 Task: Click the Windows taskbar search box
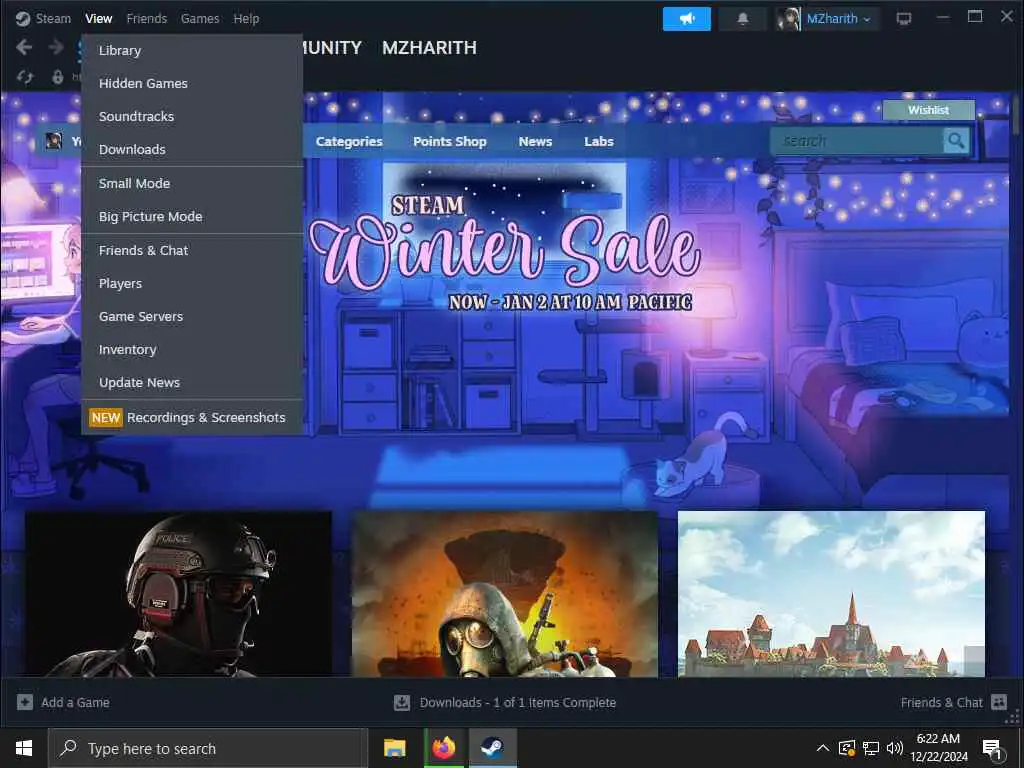click(208, 748)
